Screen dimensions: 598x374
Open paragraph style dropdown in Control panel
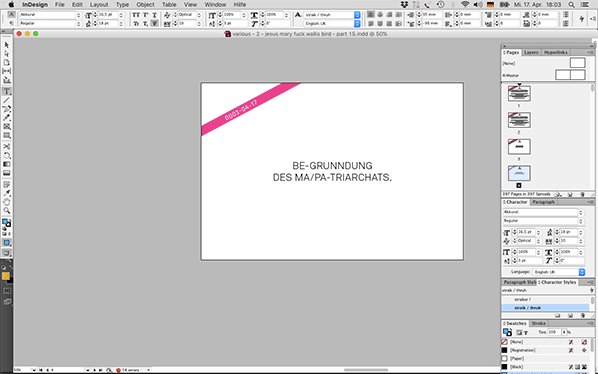[x=357, y=15]
